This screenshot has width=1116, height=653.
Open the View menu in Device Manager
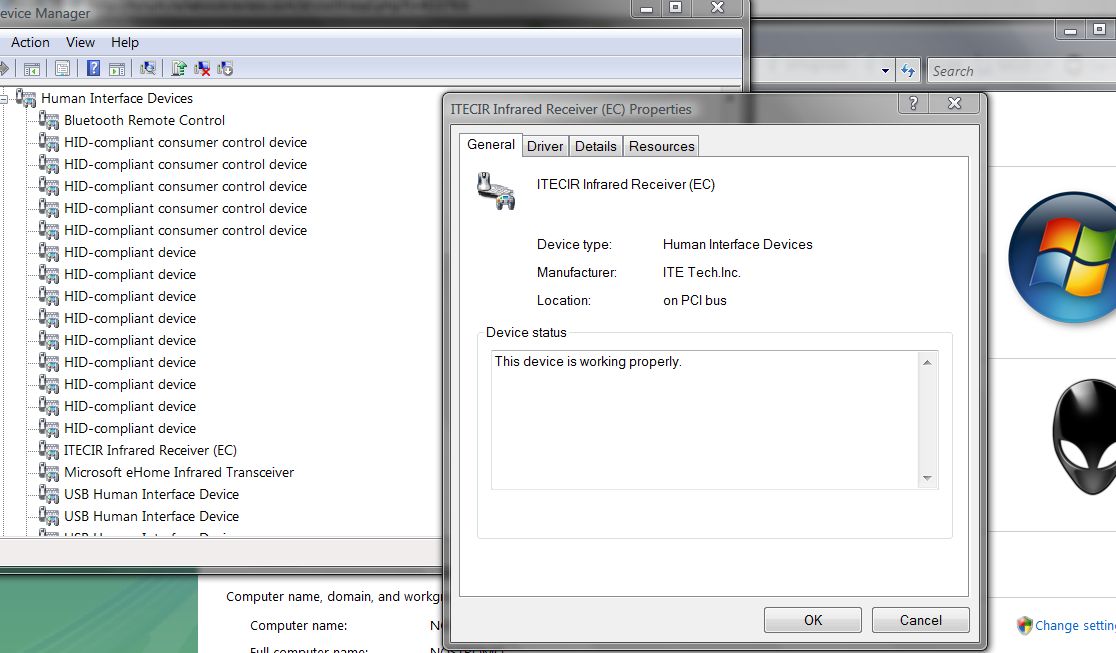point(80,42)
